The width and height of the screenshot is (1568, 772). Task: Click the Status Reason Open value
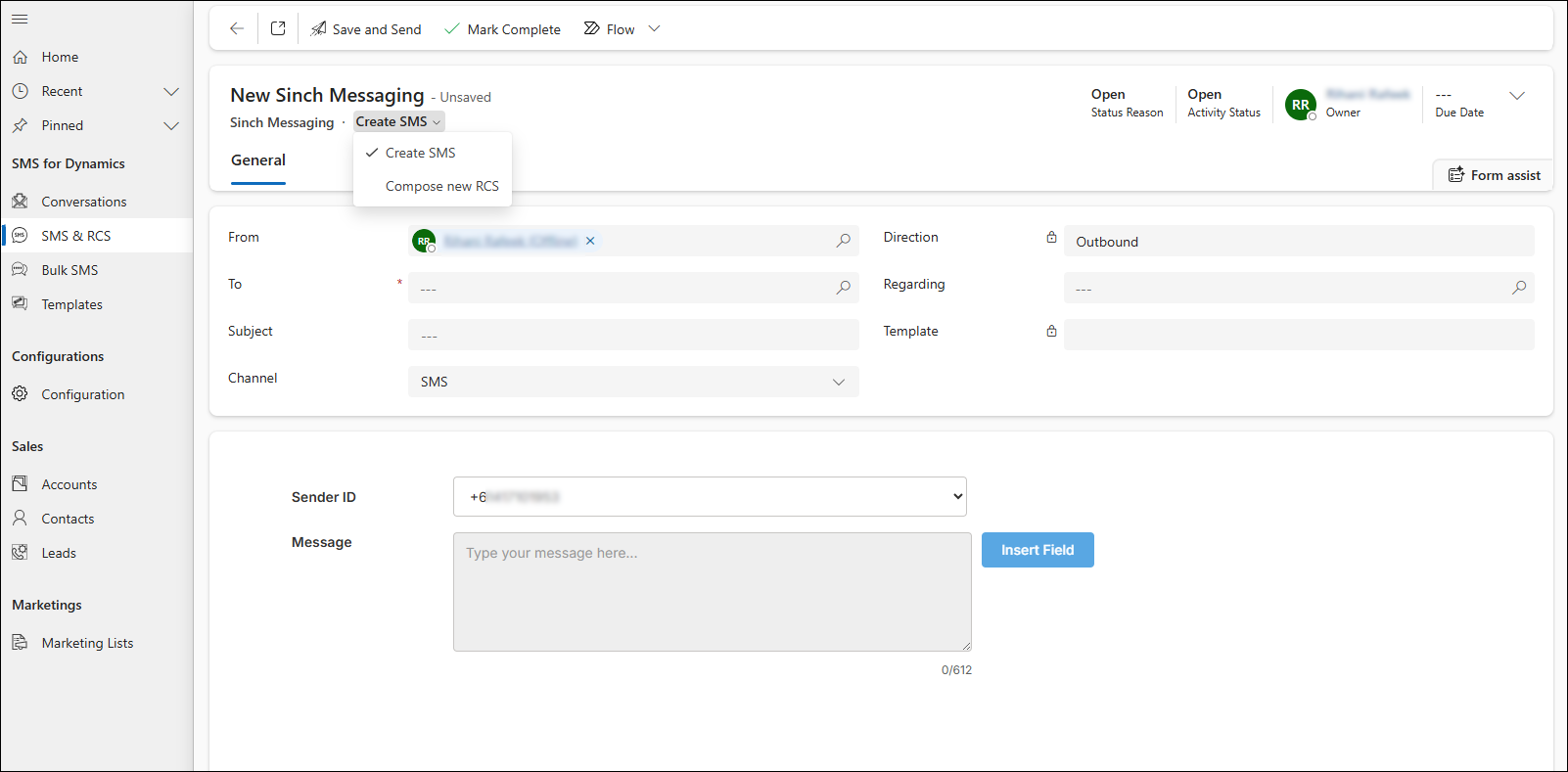[1108, 94]
